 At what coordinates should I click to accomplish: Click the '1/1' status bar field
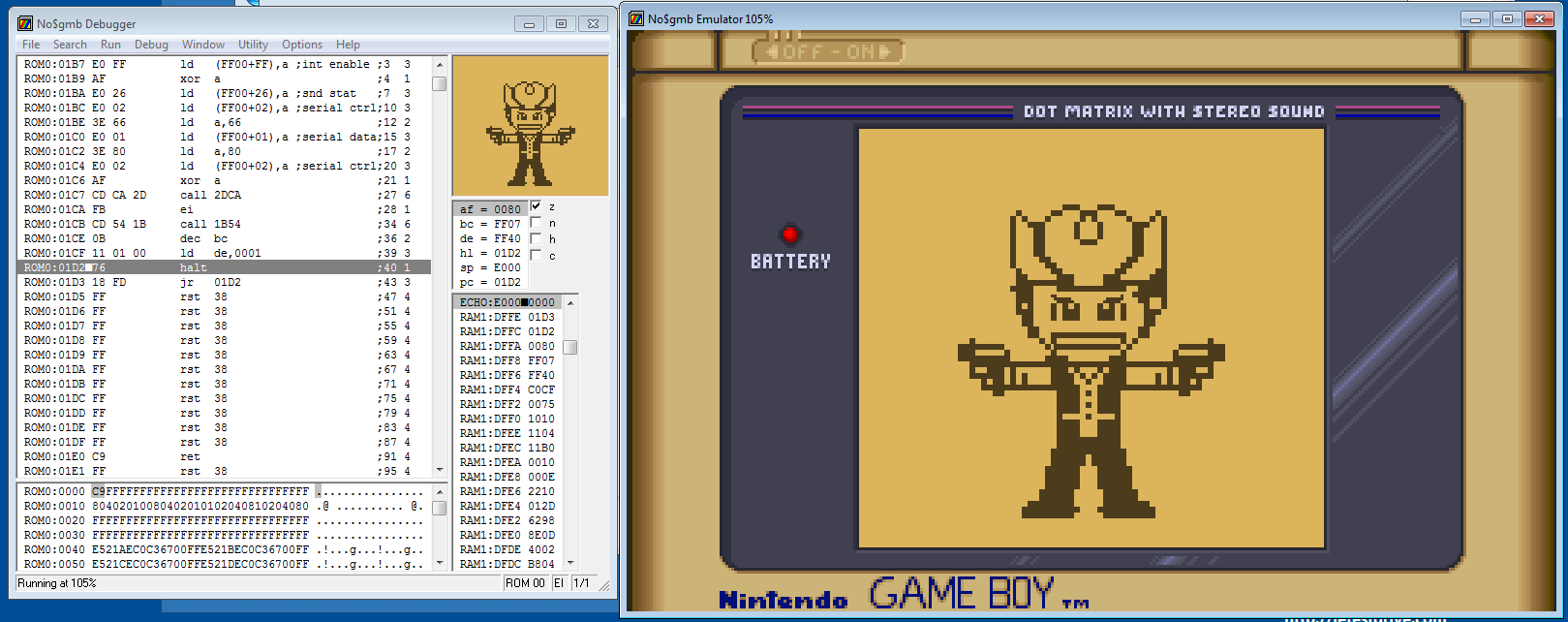coord(582,583)
